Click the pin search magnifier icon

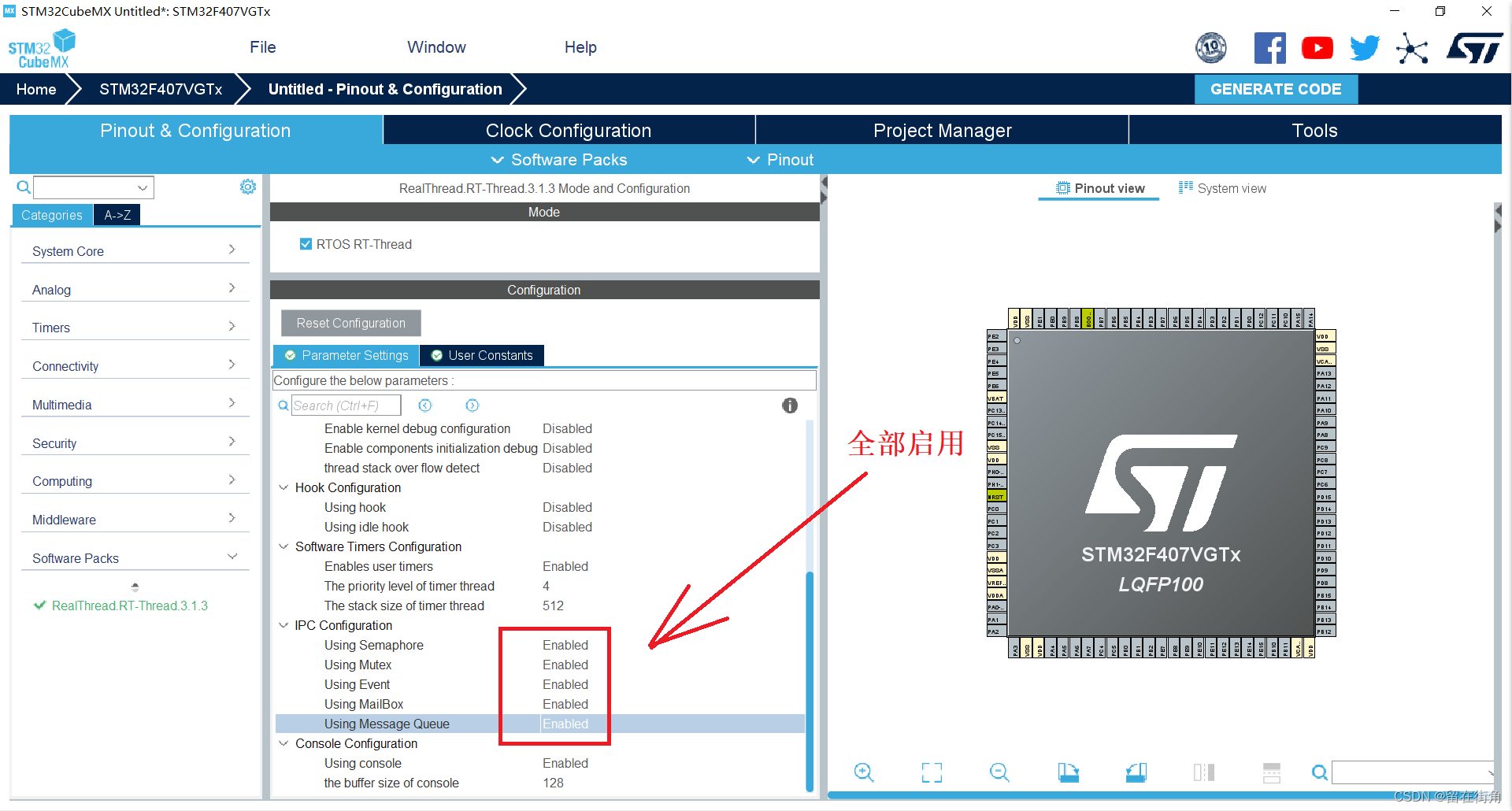pos(1320,772)
